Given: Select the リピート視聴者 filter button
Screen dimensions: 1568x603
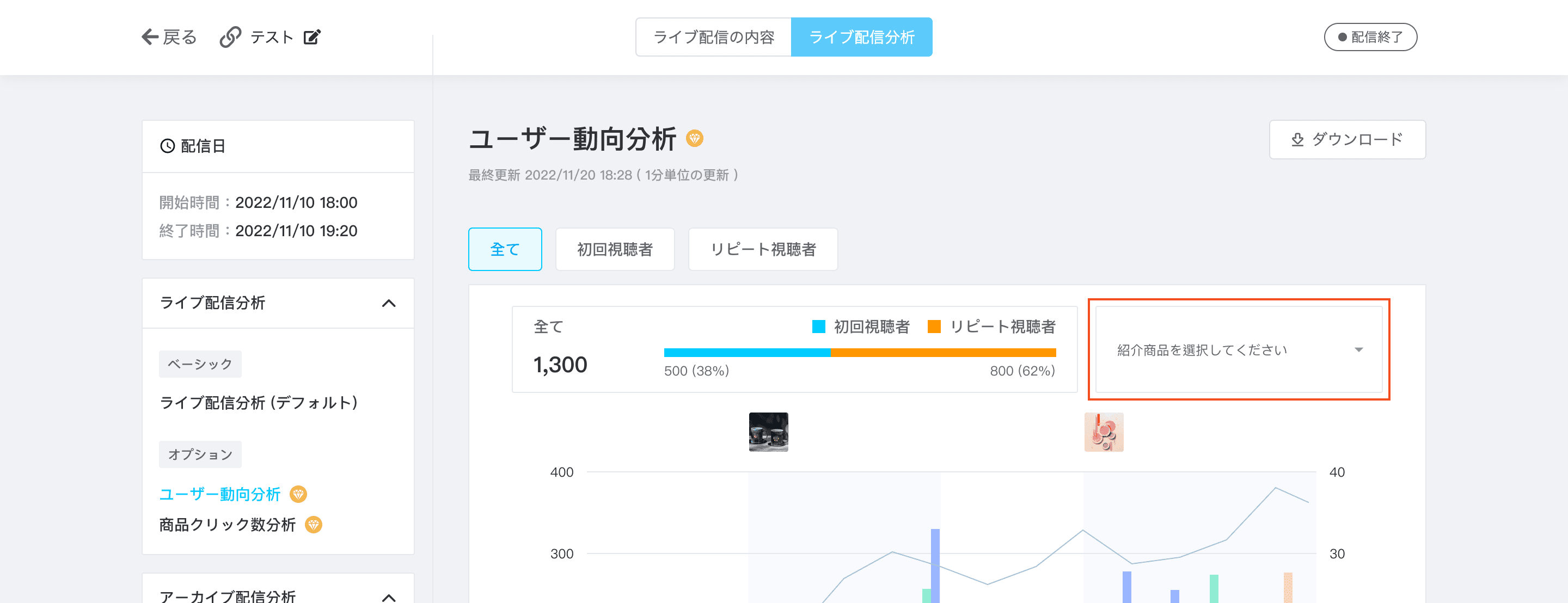Looking at the screenshot, I should (762, 249).
